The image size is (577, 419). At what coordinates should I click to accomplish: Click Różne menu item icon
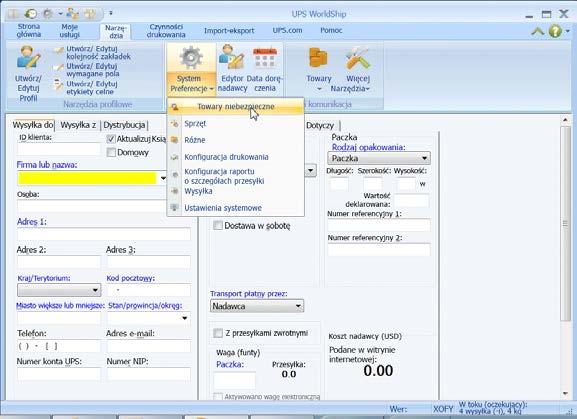175,140
